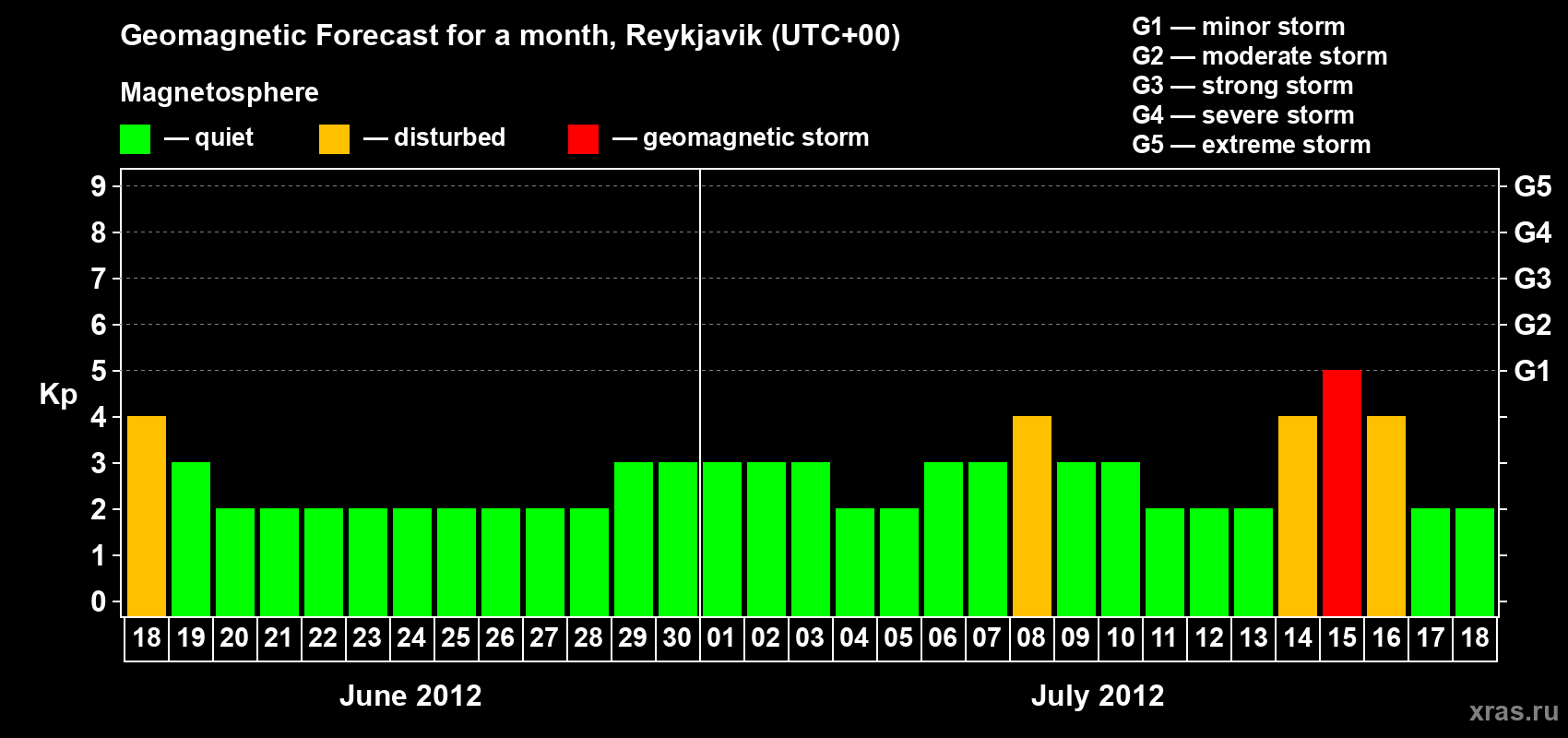Click the orange disturbed legend swatch
The height and width of the screenshot is (738, 1568).
coord(334,139)
